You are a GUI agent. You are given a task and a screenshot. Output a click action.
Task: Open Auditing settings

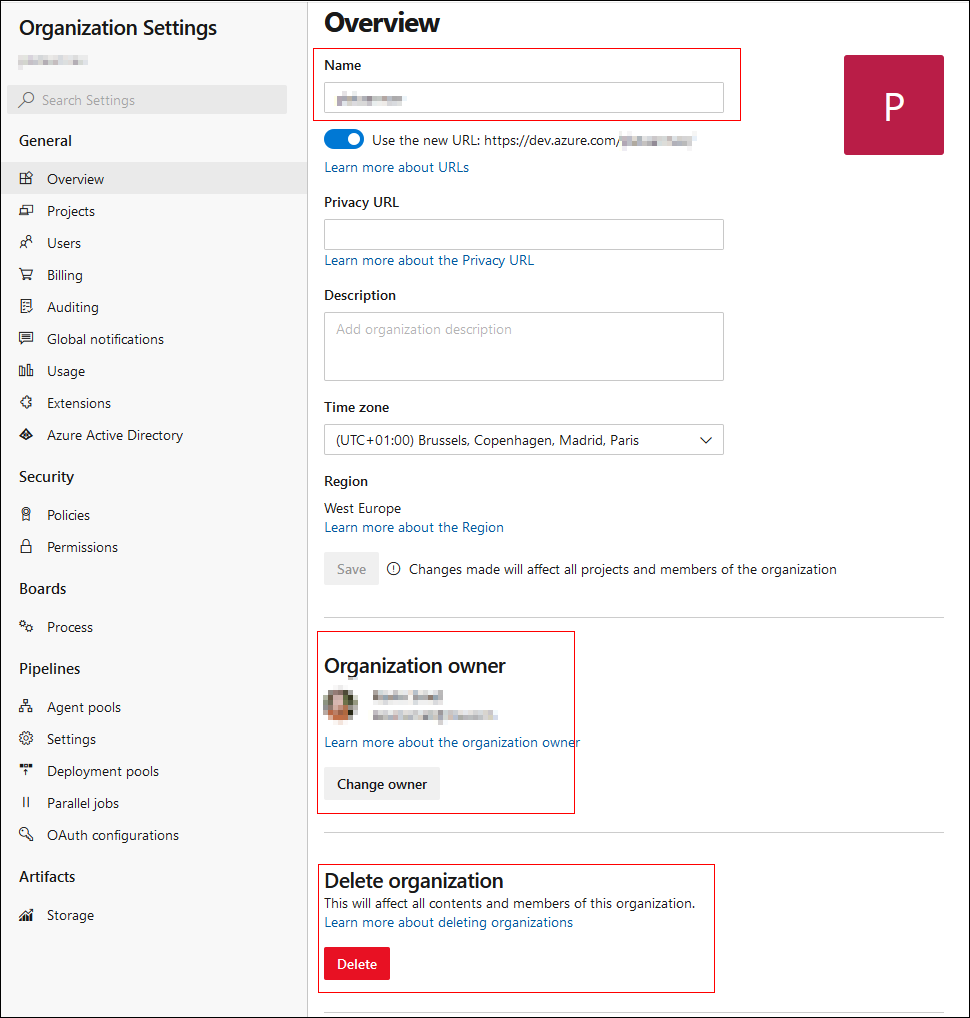[x=154, y=306]
